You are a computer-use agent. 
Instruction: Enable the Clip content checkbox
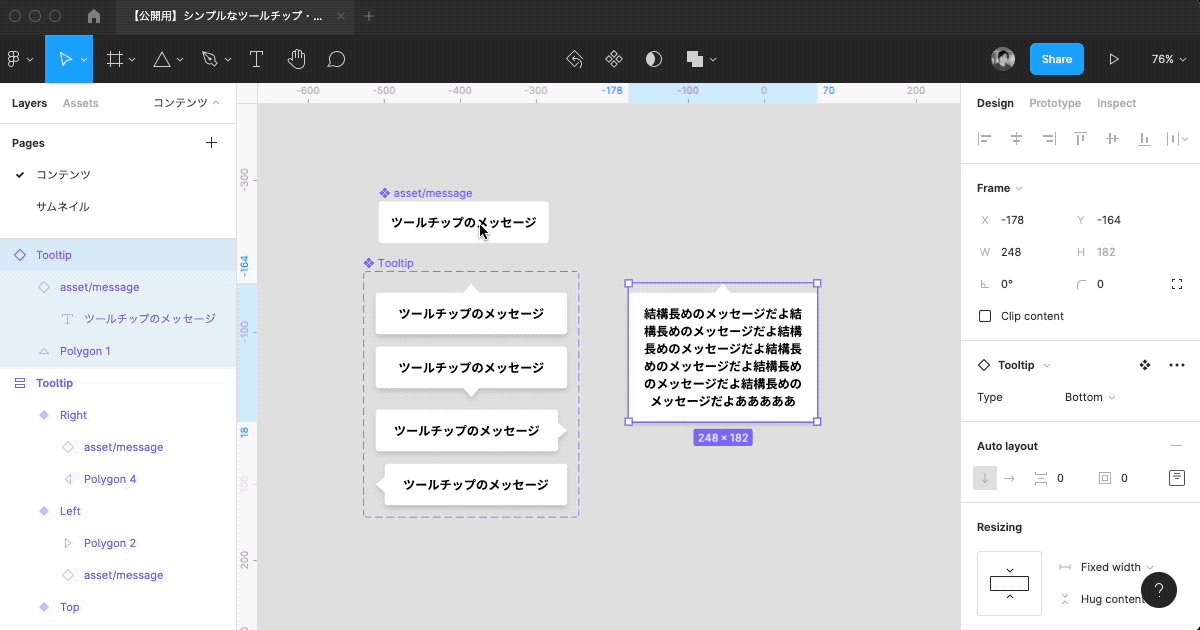coord(985,316)
